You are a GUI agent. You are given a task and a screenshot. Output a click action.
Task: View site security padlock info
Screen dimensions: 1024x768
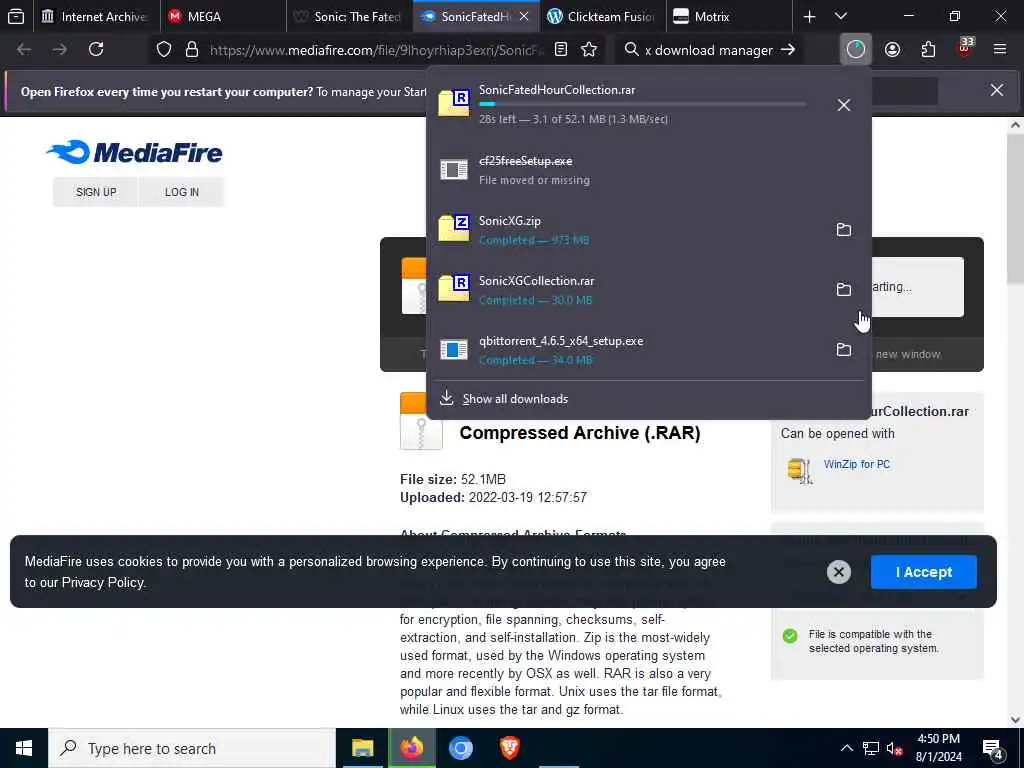pos(191,50)
